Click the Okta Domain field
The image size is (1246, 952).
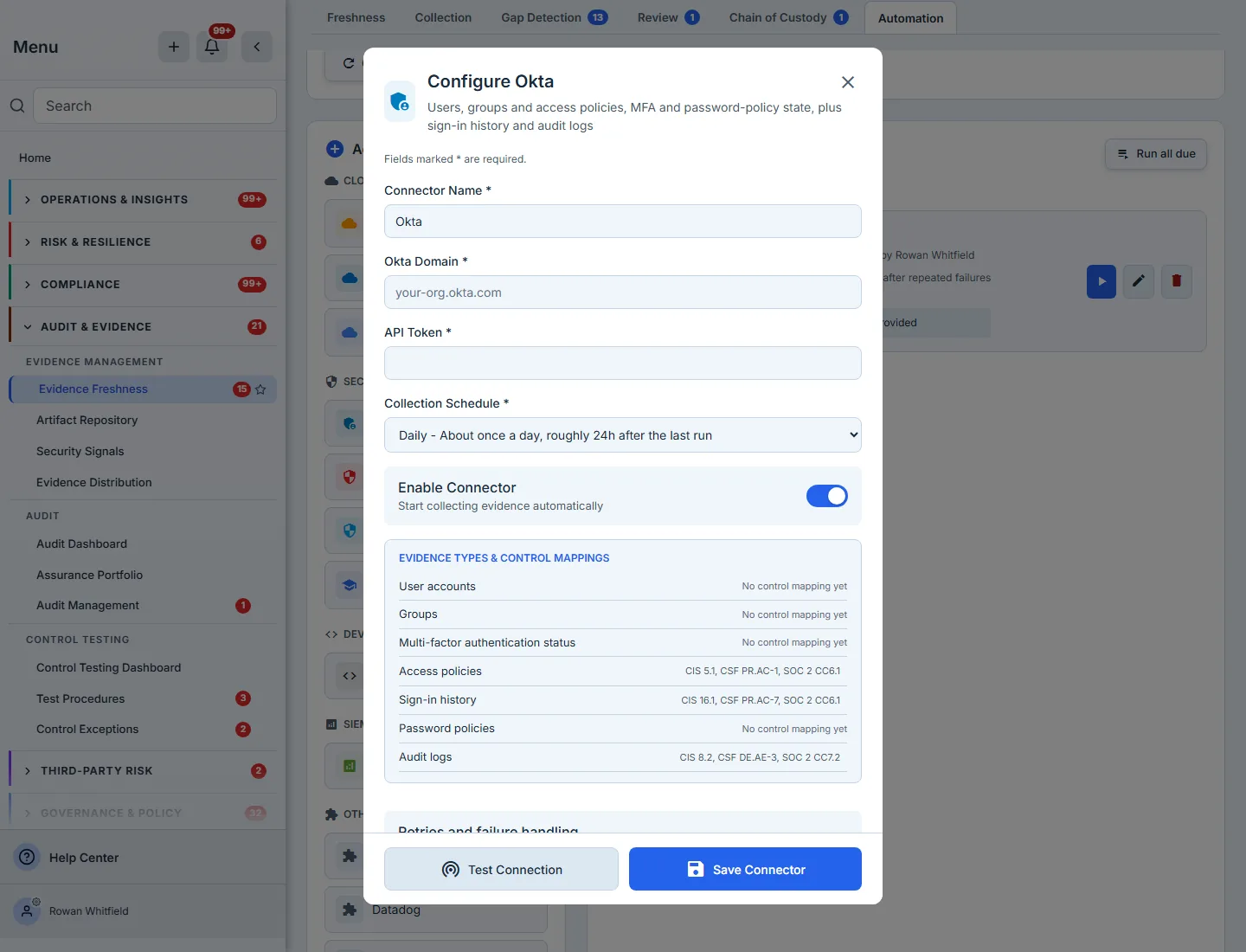tap(623, 293)
